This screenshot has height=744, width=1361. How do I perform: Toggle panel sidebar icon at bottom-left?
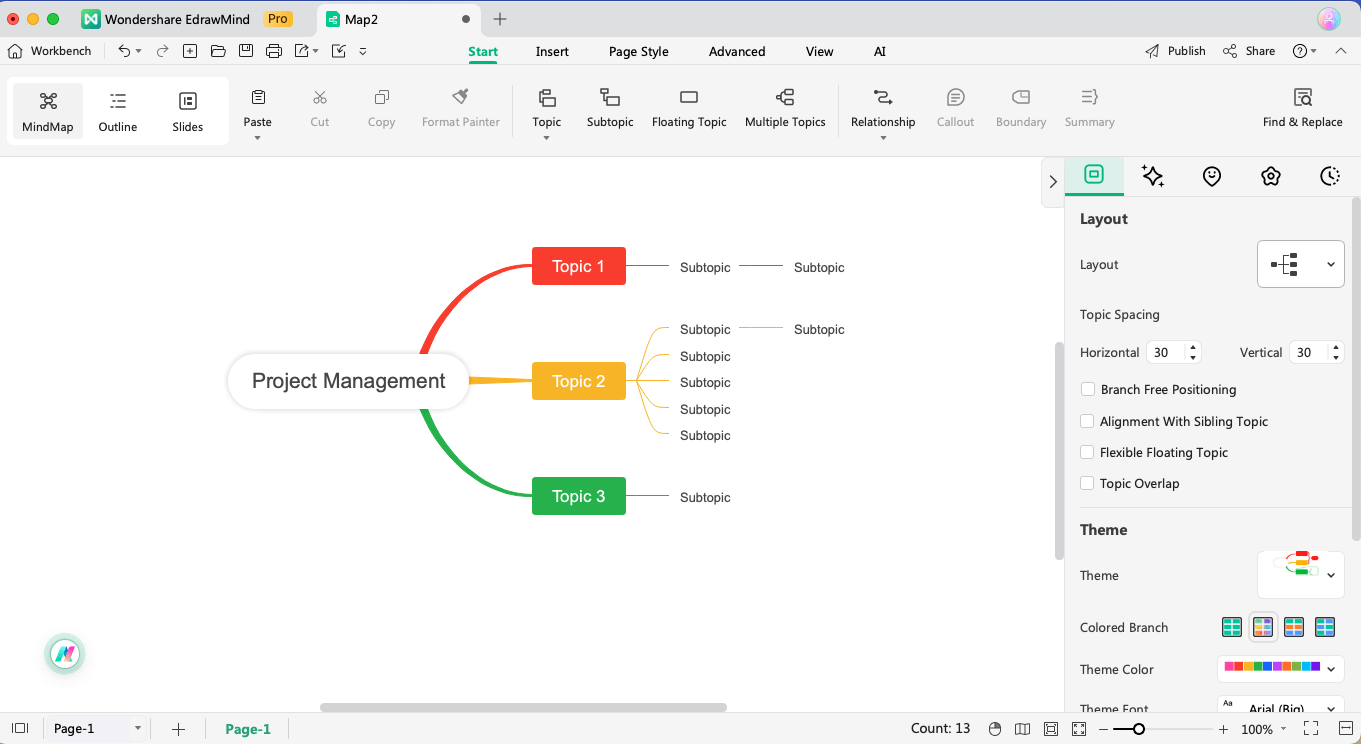[20, 729]
